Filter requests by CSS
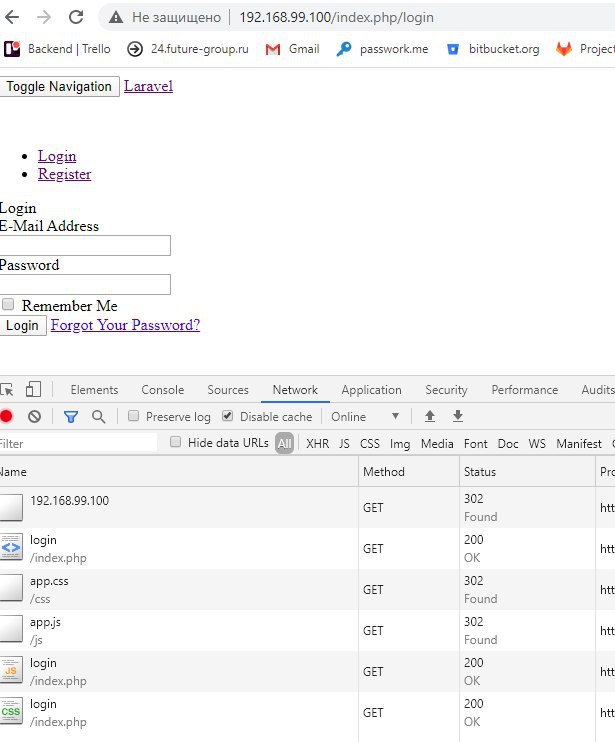Image resolution: width=615 pixels, height=742 pixels. pos(370,444)
